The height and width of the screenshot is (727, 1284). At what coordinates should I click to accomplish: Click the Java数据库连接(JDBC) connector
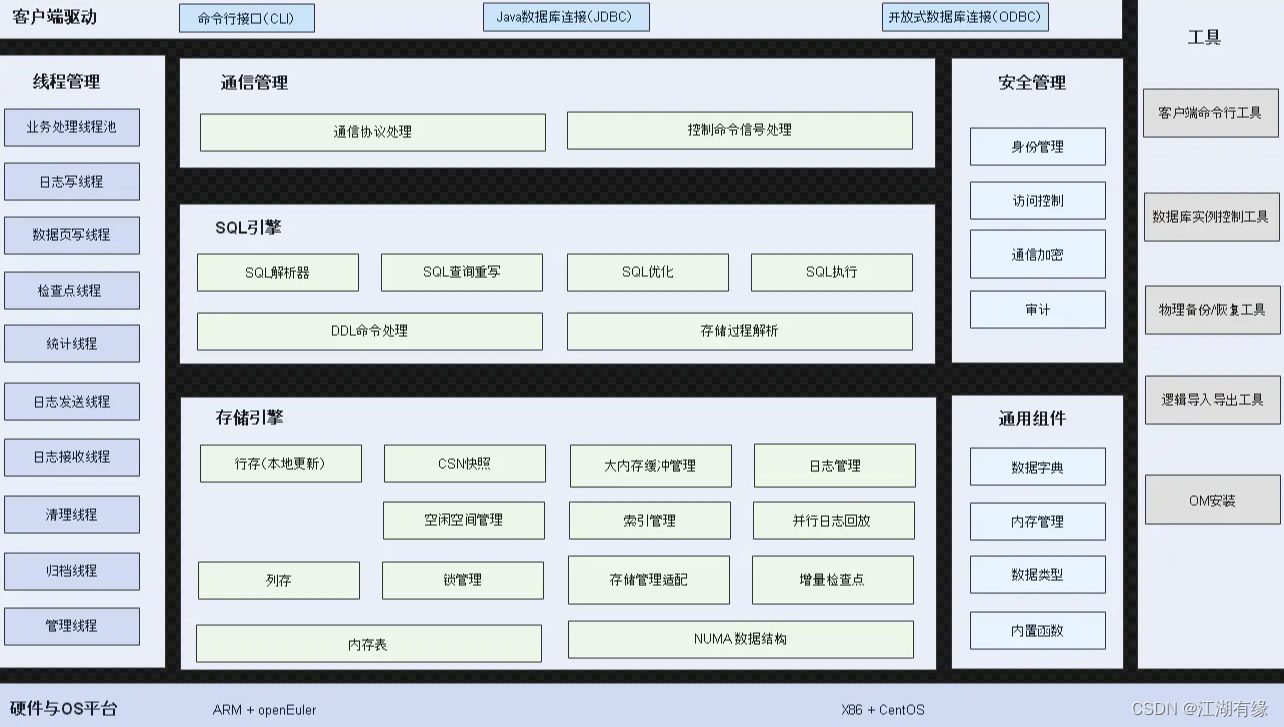coord(566,16)
